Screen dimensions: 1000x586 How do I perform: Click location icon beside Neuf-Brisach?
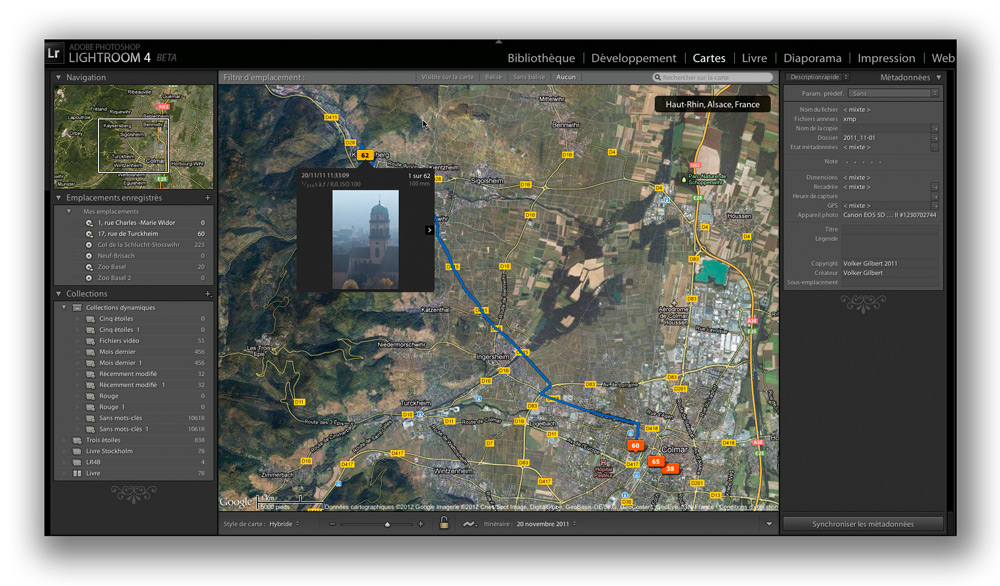(x=89, y=256)
